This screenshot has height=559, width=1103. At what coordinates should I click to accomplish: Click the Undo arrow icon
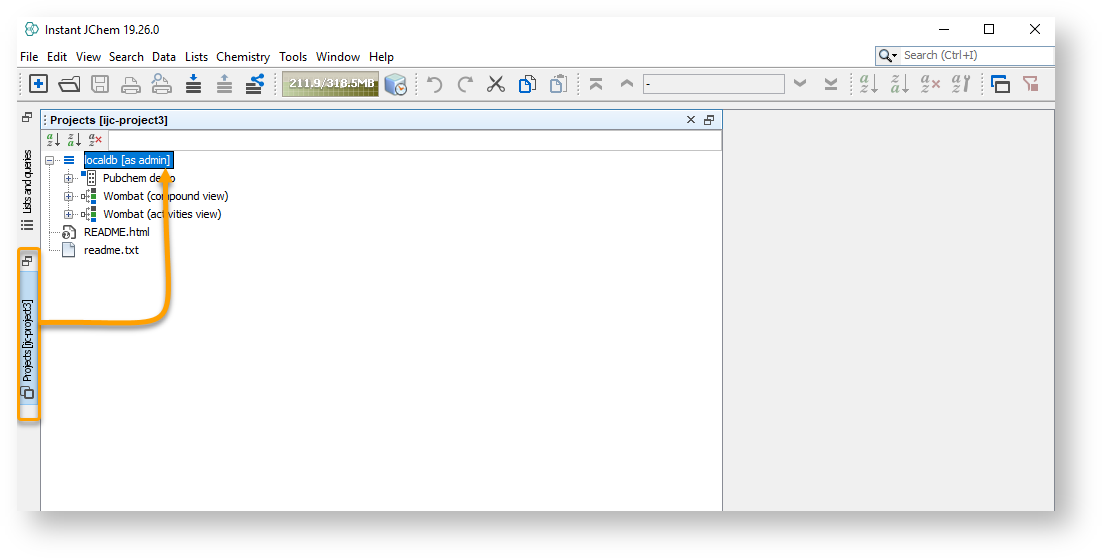pyautogui.click(x=434, y=84)
